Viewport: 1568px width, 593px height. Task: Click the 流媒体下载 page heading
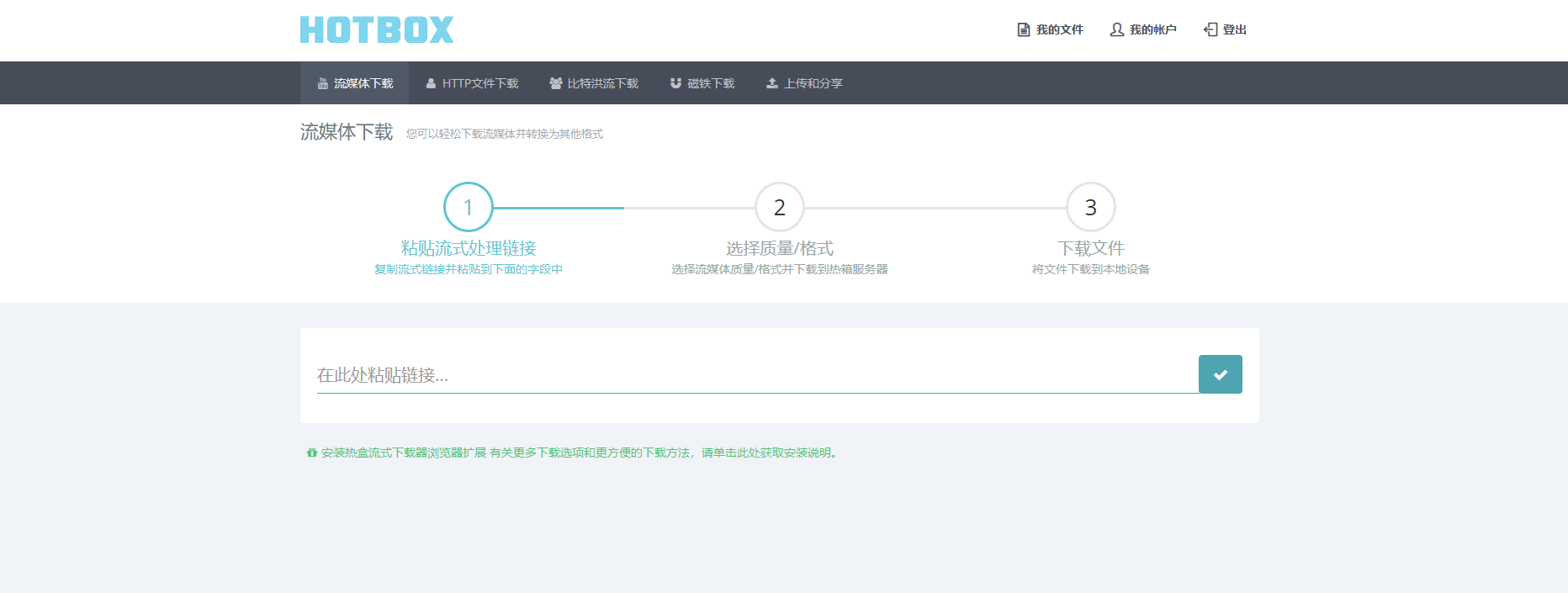coord(347,132)
